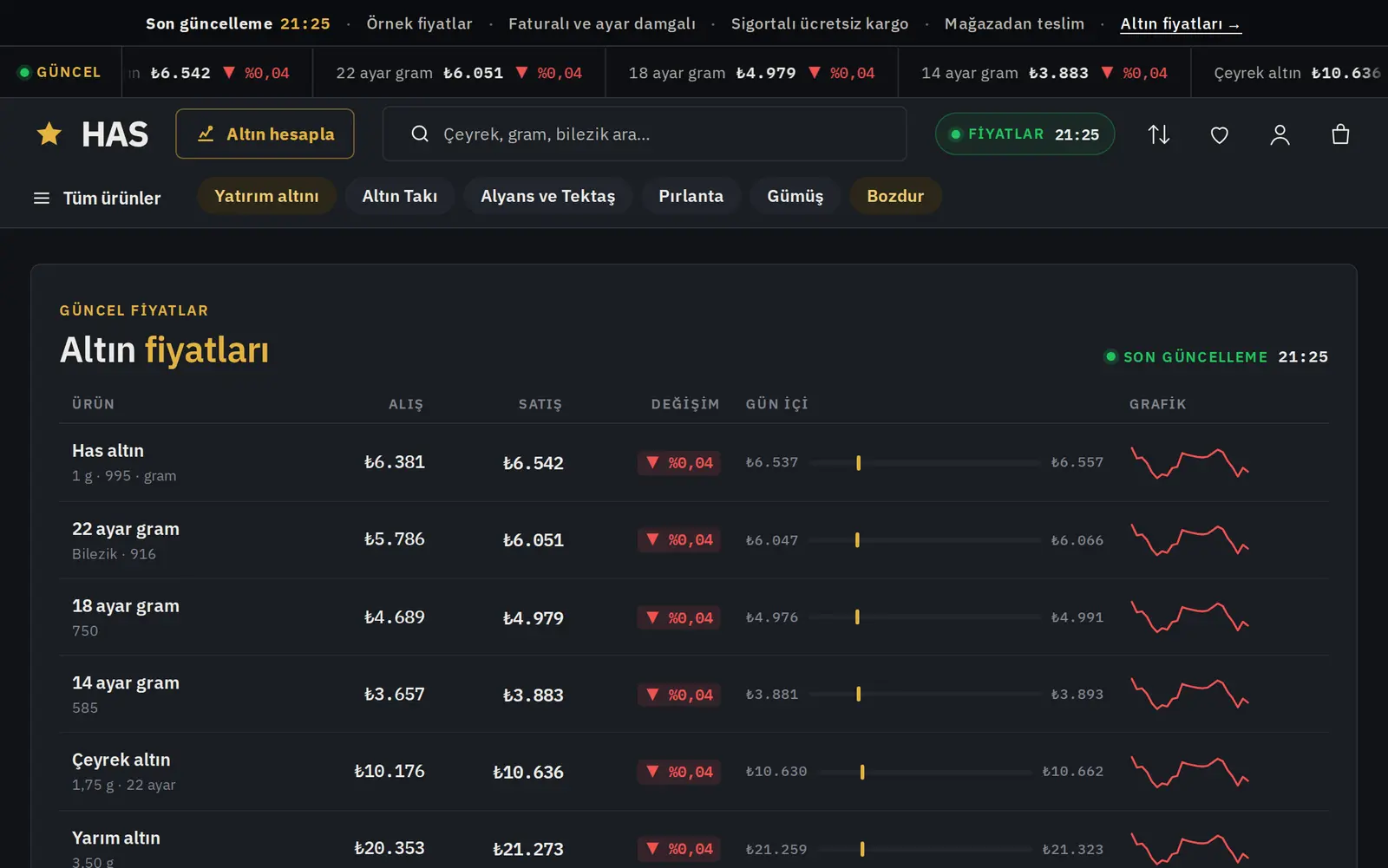This screenshot has height=868, width=1388.
Task: Click the SATIŞ column header
Action: 540,404
